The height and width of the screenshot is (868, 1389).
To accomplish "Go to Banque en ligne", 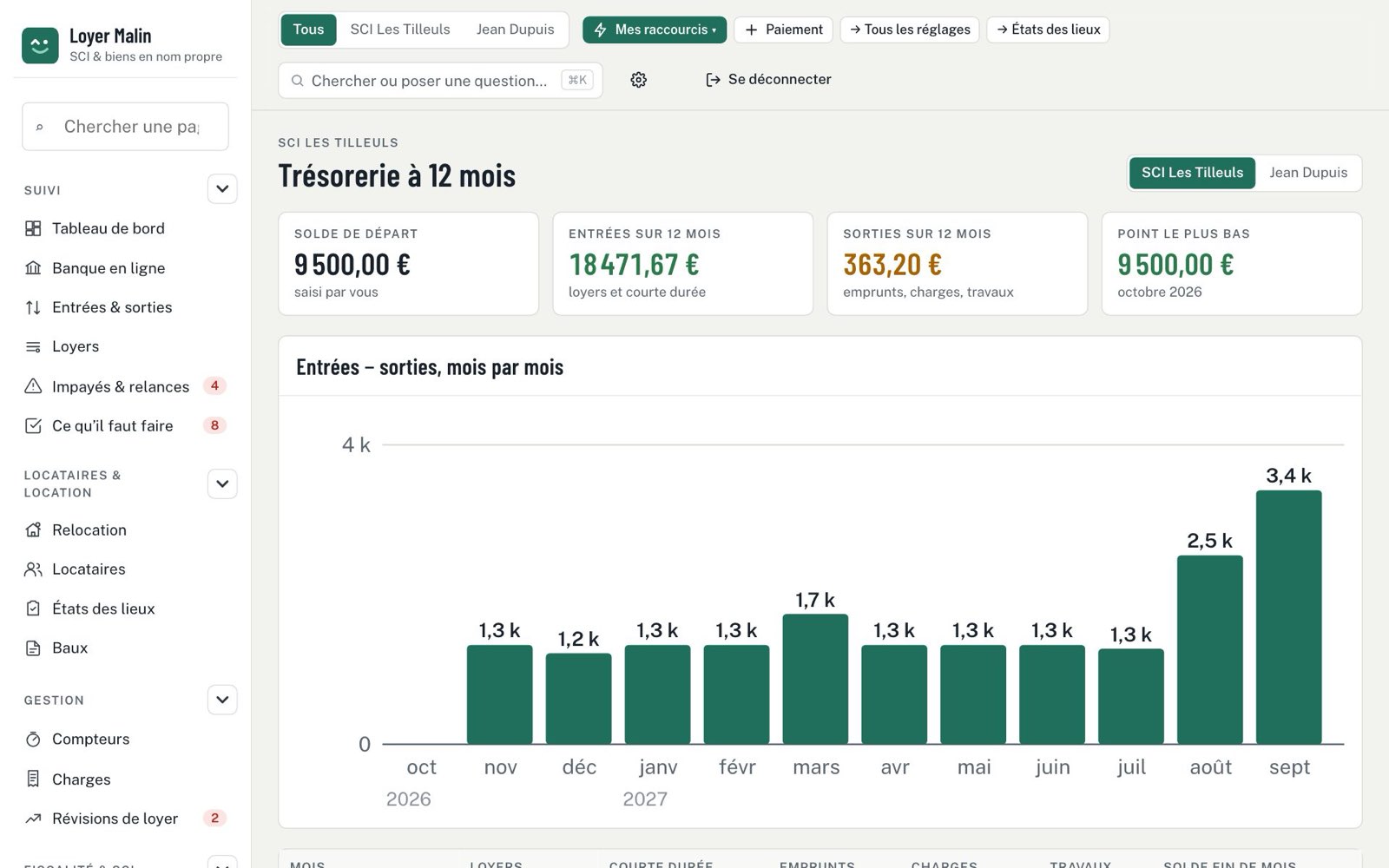I will [125, 268].
